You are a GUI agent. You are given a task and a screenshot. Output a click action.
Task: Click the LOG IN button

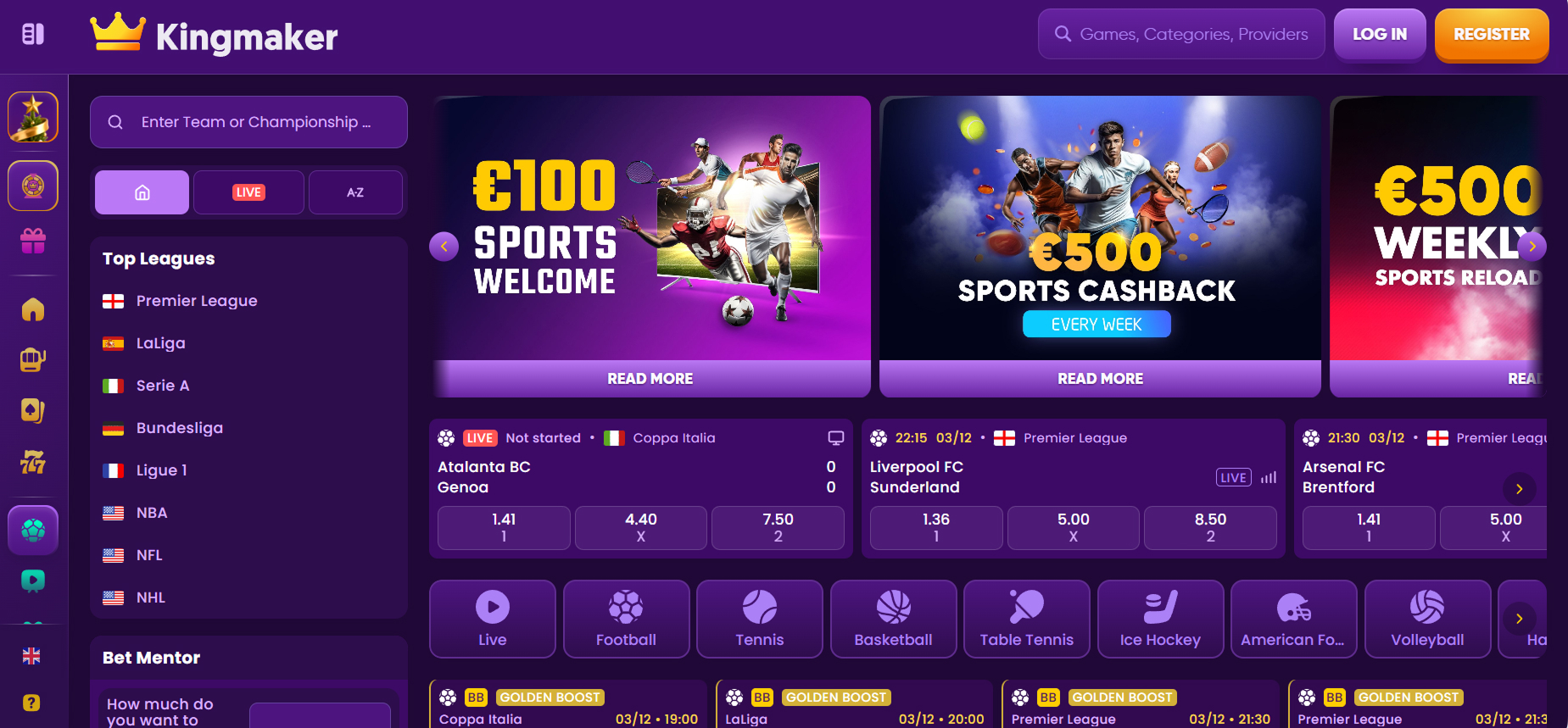point(1380,35)
